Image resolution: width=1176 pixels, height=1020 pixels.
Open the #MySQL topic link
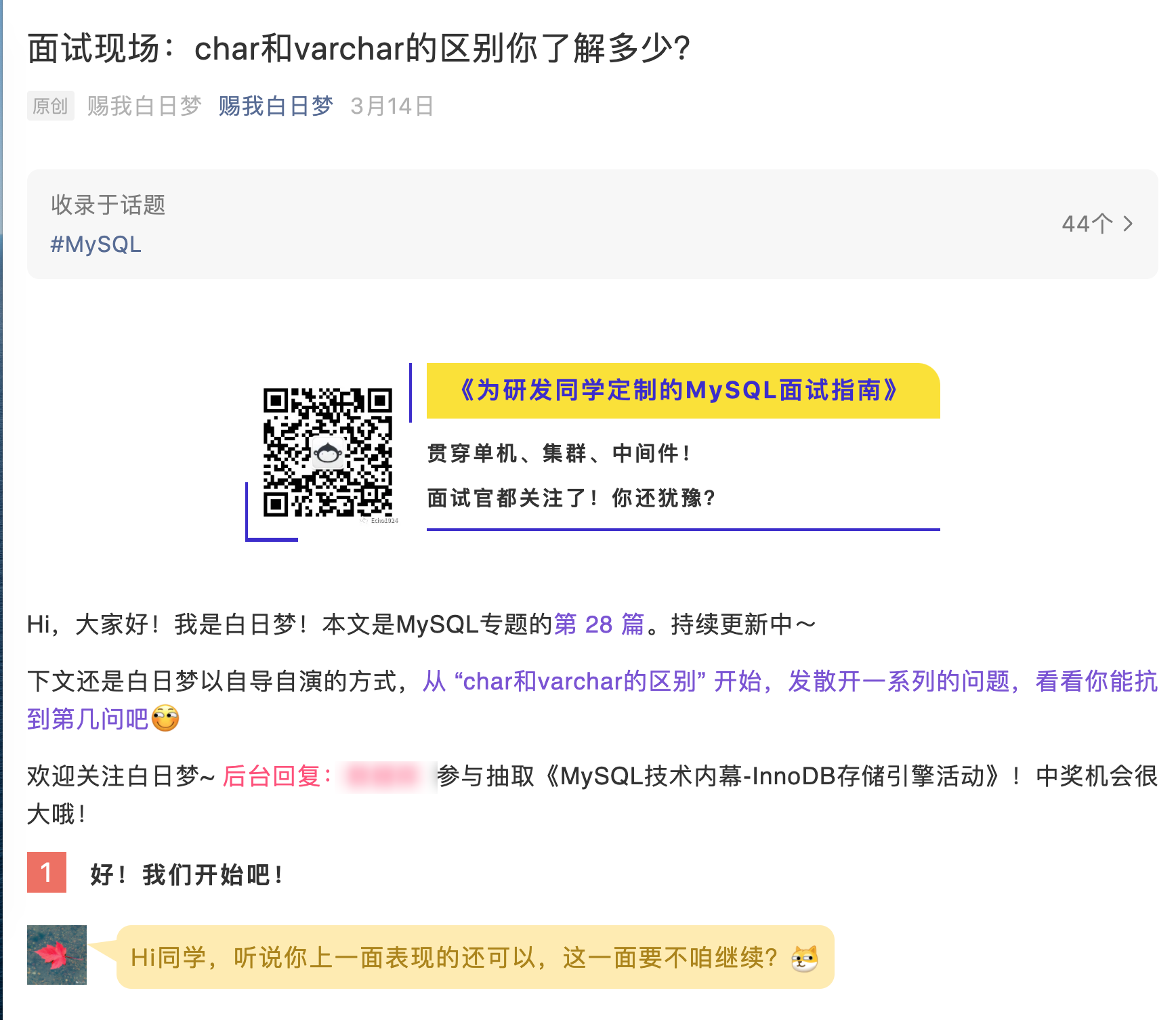click(96, 245)
